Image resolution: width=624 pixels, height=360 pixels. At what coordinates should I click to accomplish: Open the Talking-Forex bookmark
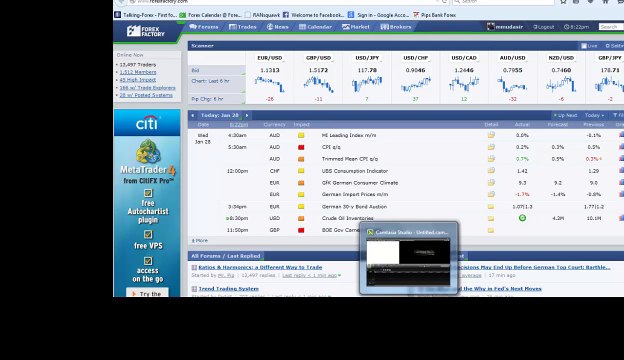click(145, 15)
